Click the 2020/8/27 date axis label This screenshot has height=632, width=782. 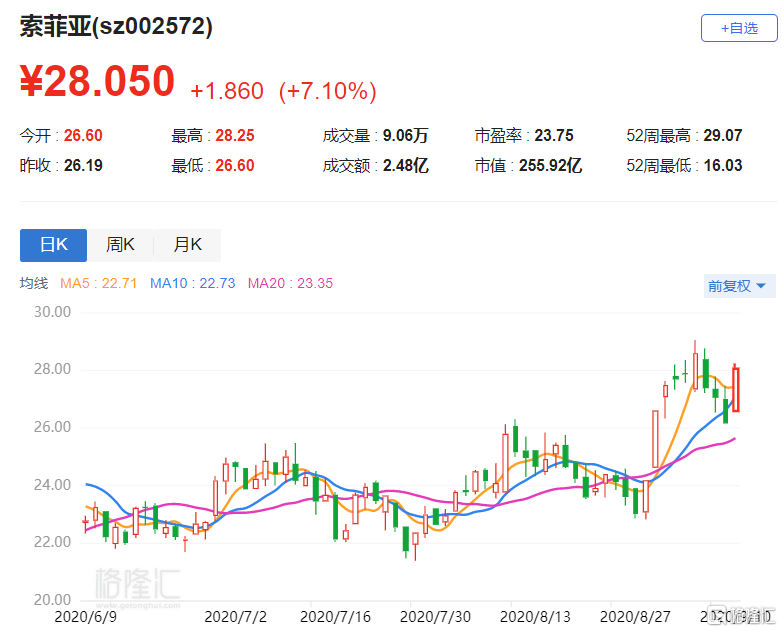tap(635, 617)
